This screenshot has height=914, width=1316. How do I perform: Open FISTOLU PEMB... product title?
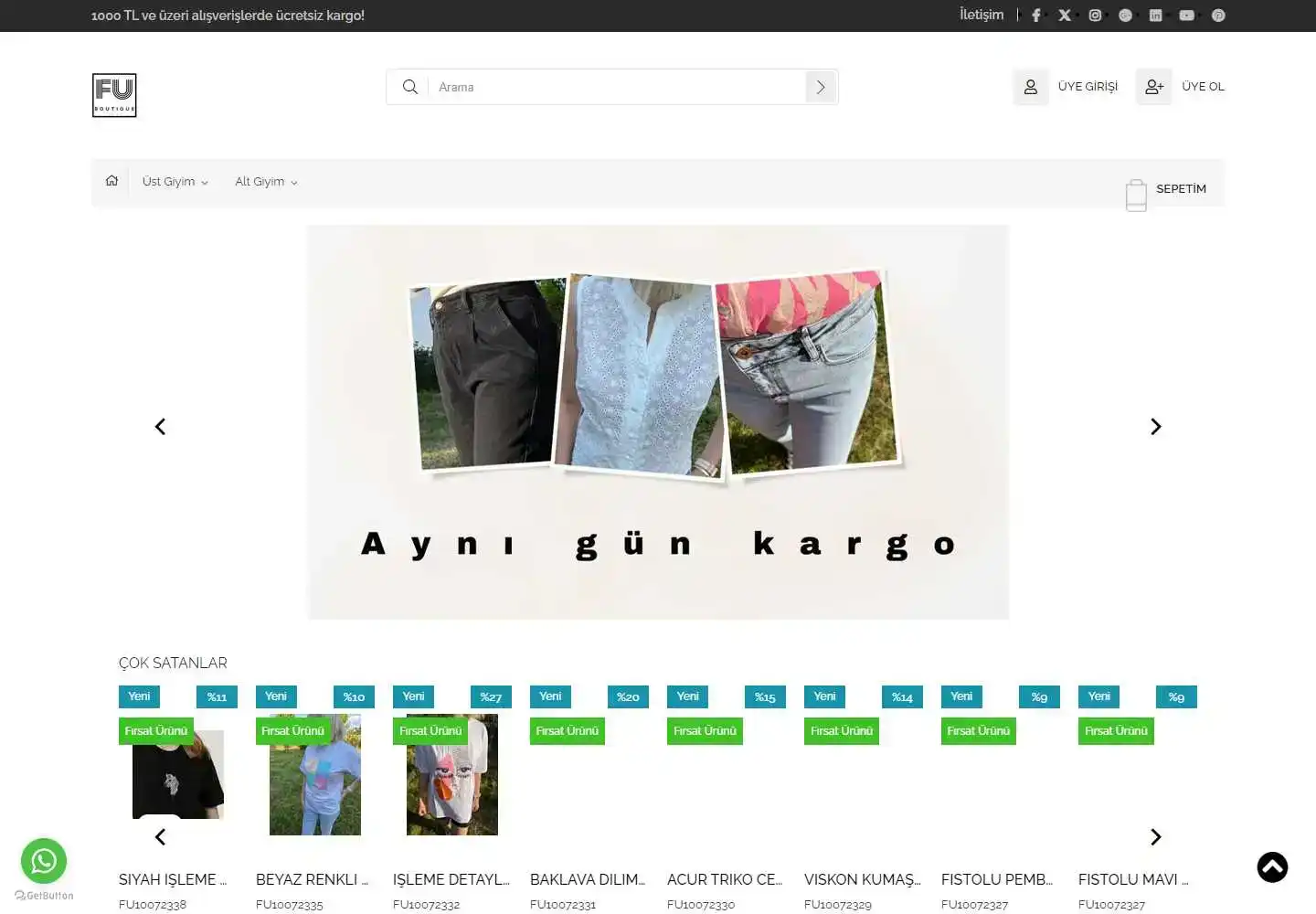pos(997,879)
